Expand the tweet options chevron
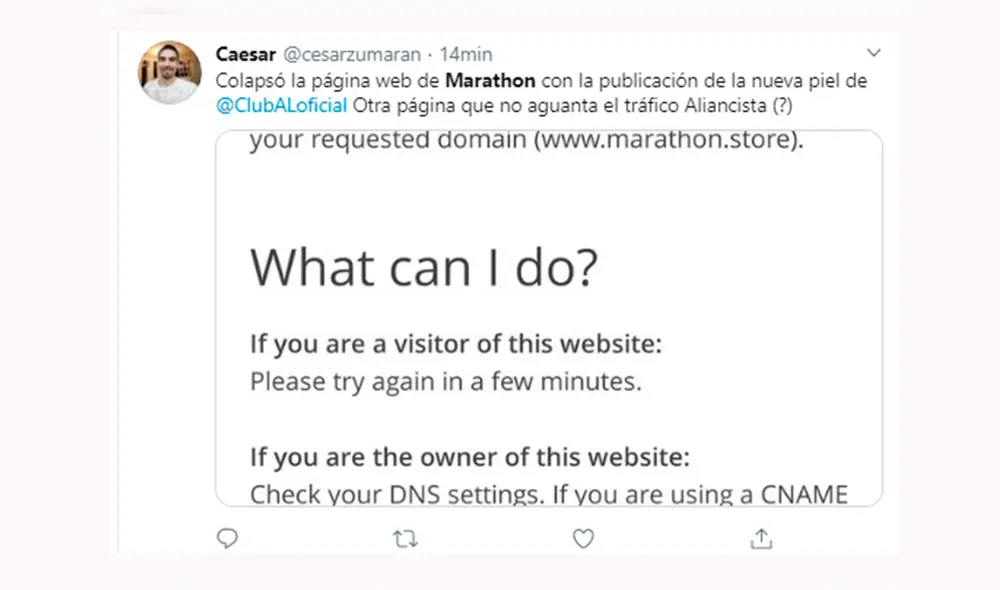 (x=874, y=53)
